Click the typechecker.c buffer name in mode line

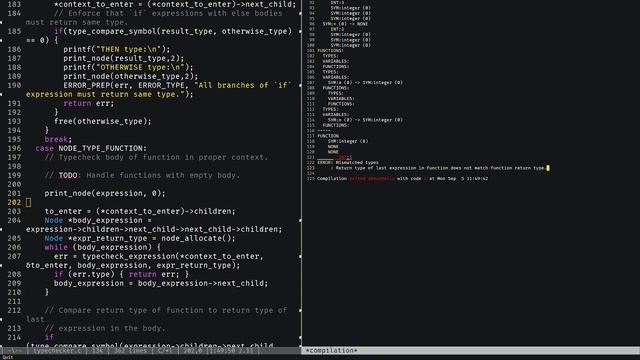click(x=57, y=350)
